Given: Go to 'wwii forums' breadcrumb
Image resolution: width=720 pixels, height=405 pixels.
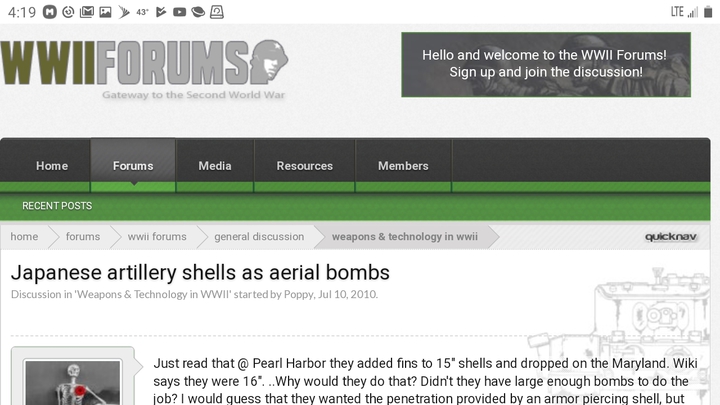Looking at the screenshot, I should tap(157, 236).
